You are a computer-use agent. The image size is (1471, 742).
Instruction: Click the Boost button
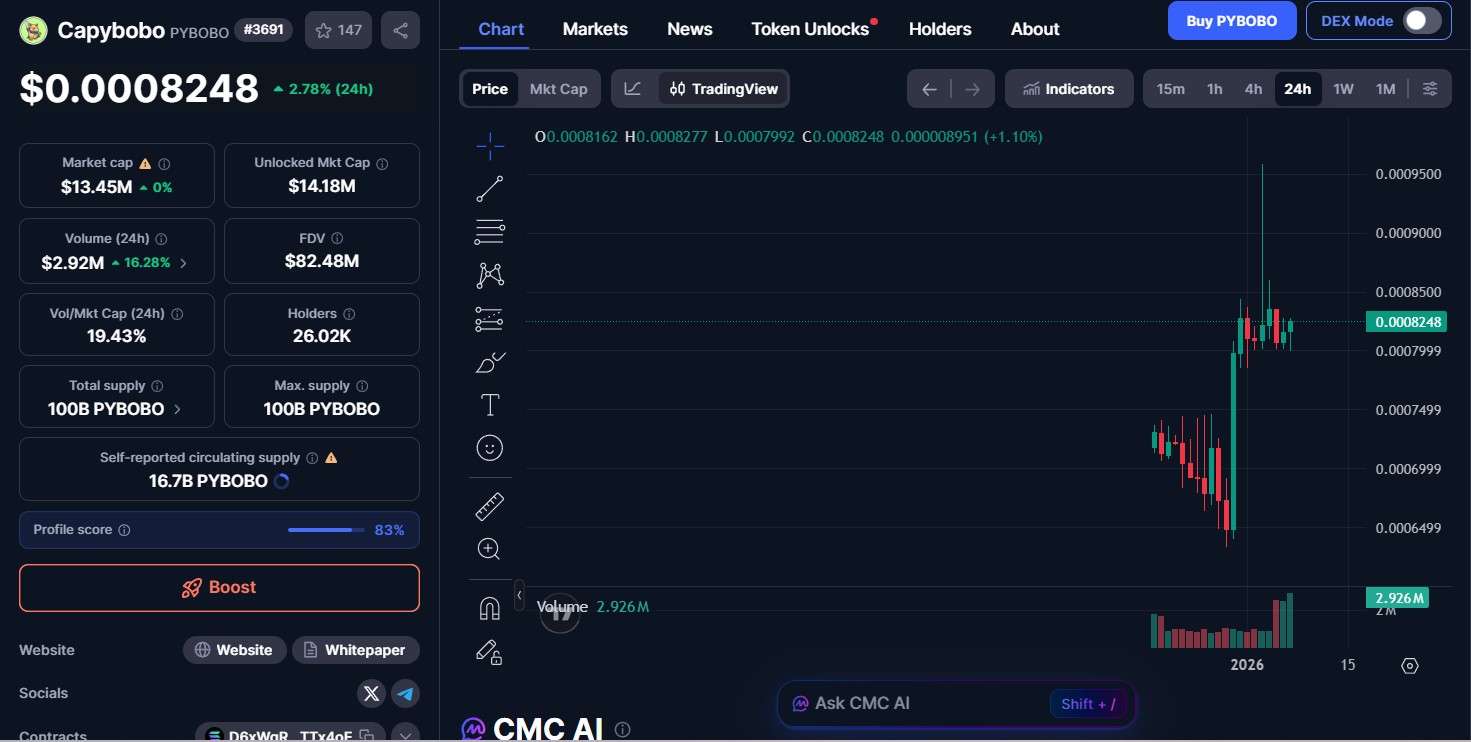(219, 588)
